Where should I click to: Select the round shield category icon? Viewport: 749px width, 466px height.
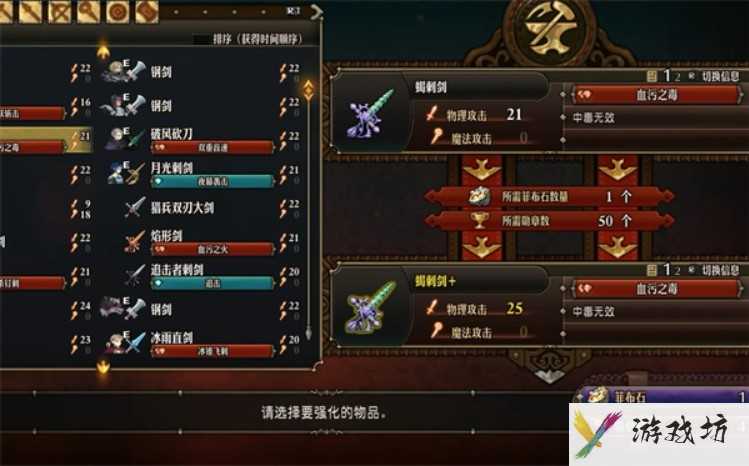coord(117,11)
